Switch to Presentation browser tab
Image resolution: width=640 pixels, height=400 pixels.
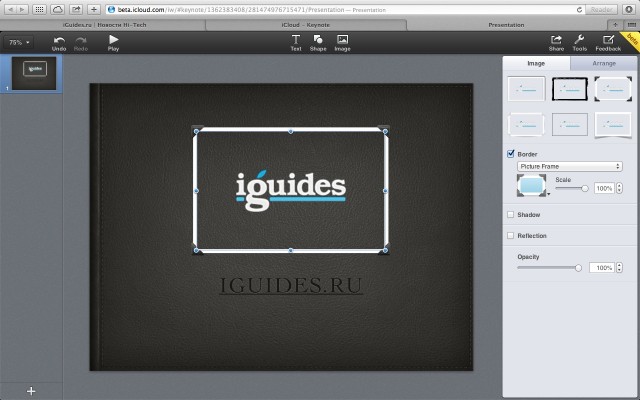coord(506,25)
